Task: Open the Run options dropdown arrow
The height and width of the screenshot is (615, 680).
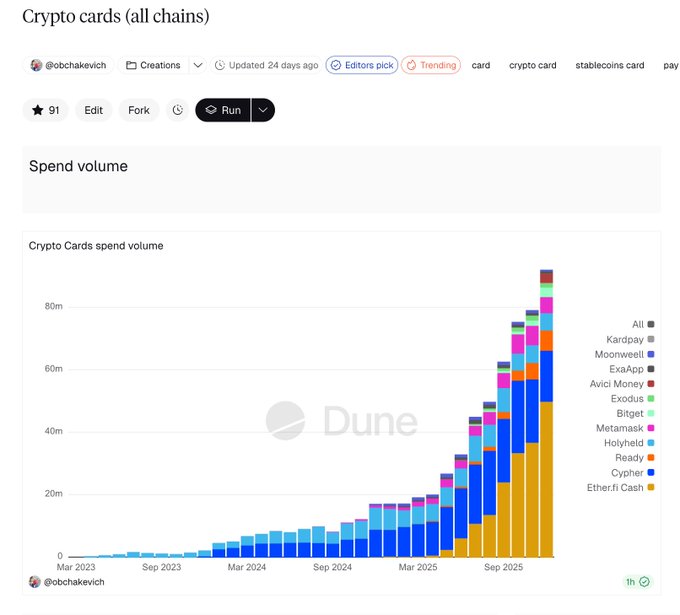Action: coord(263,110)
